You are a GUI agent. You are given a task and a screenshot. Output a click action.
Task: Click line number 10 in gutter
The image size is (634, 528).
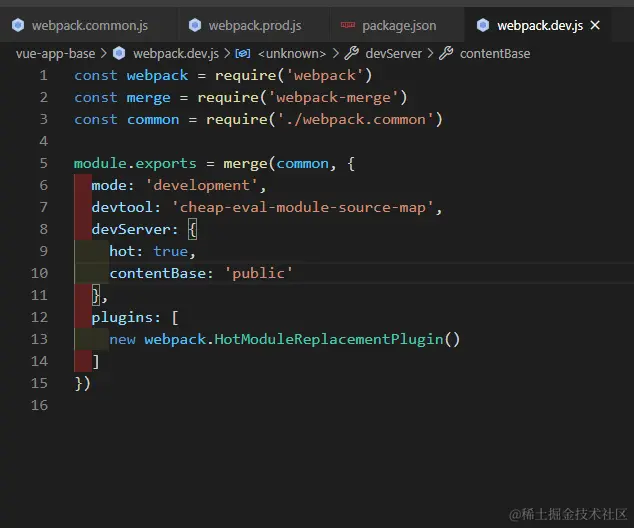(40, 273)
